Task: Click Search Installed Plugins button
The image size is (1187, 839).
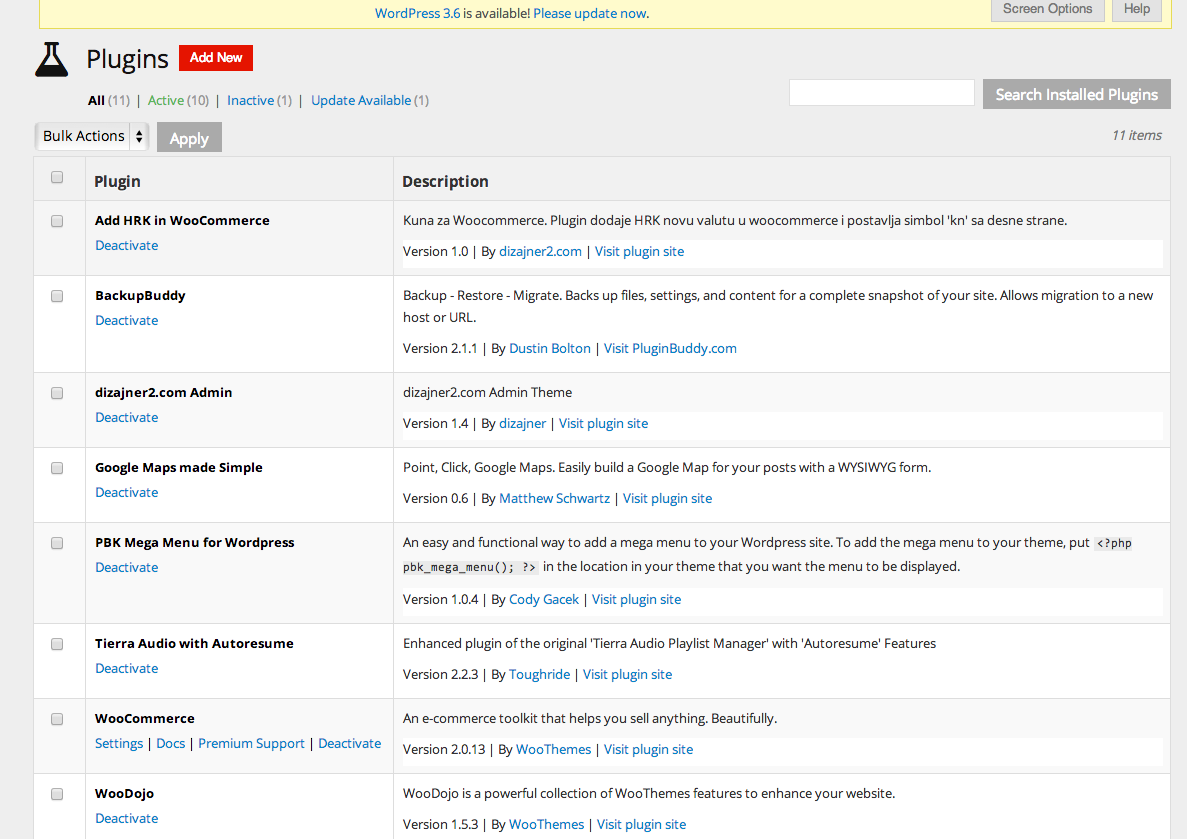Action: pyautogui.click(x=1076, y=95)
